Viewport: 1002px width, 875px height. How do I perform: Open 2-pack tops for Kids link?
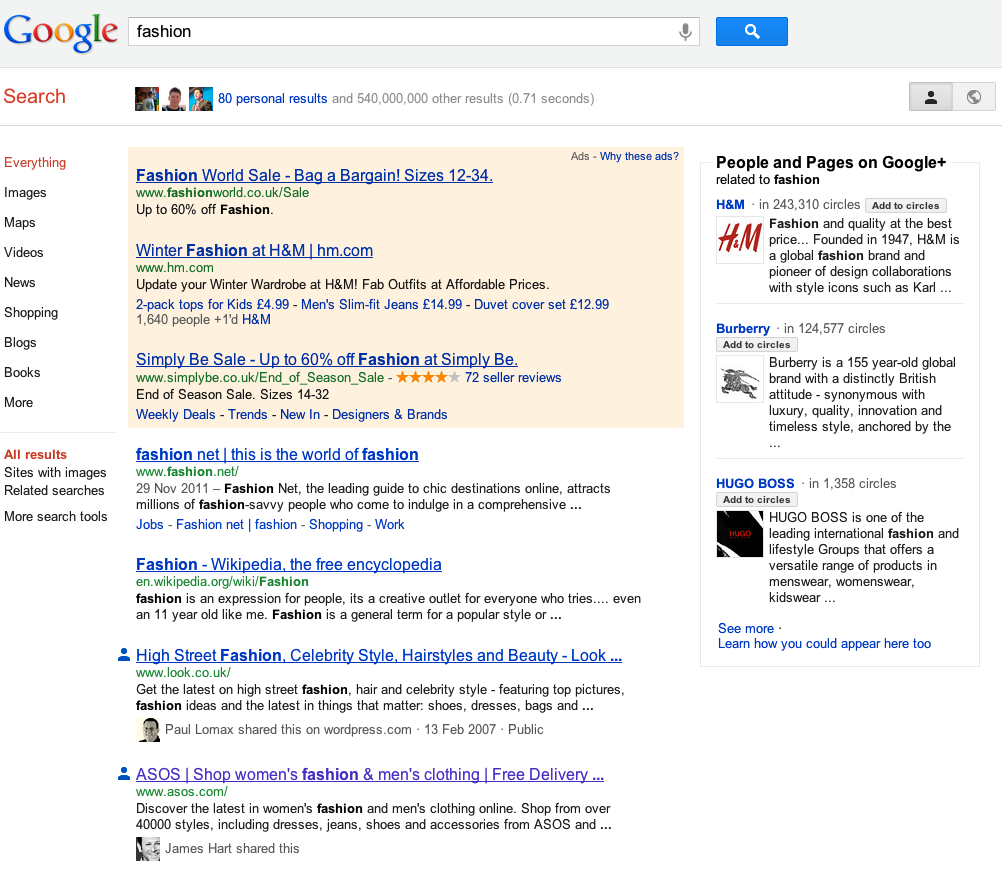(213, 304)
